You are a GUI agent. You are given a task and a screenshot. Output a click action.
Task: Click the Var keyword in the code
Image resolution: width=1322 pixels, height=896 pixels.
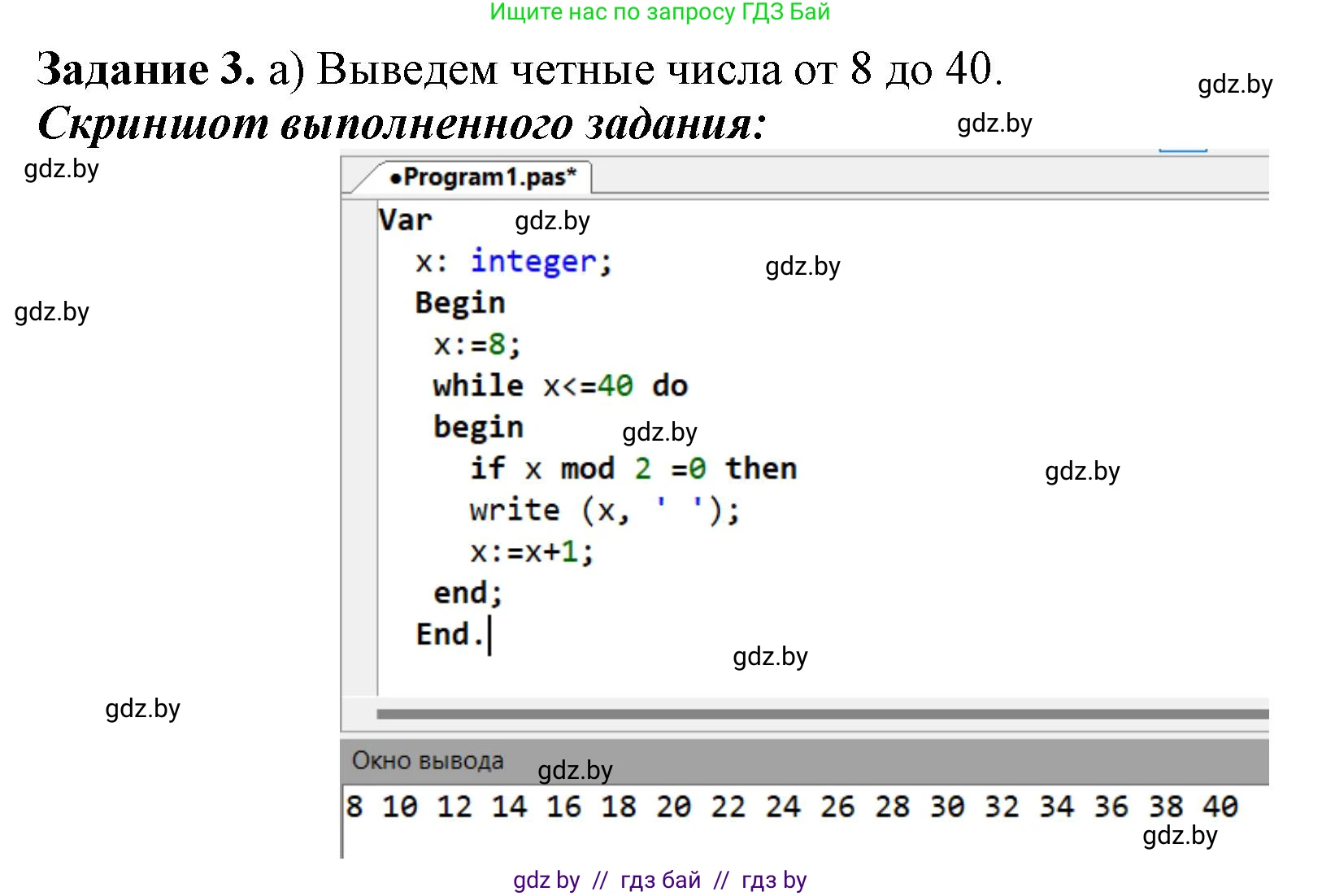[x=405, y=220]
